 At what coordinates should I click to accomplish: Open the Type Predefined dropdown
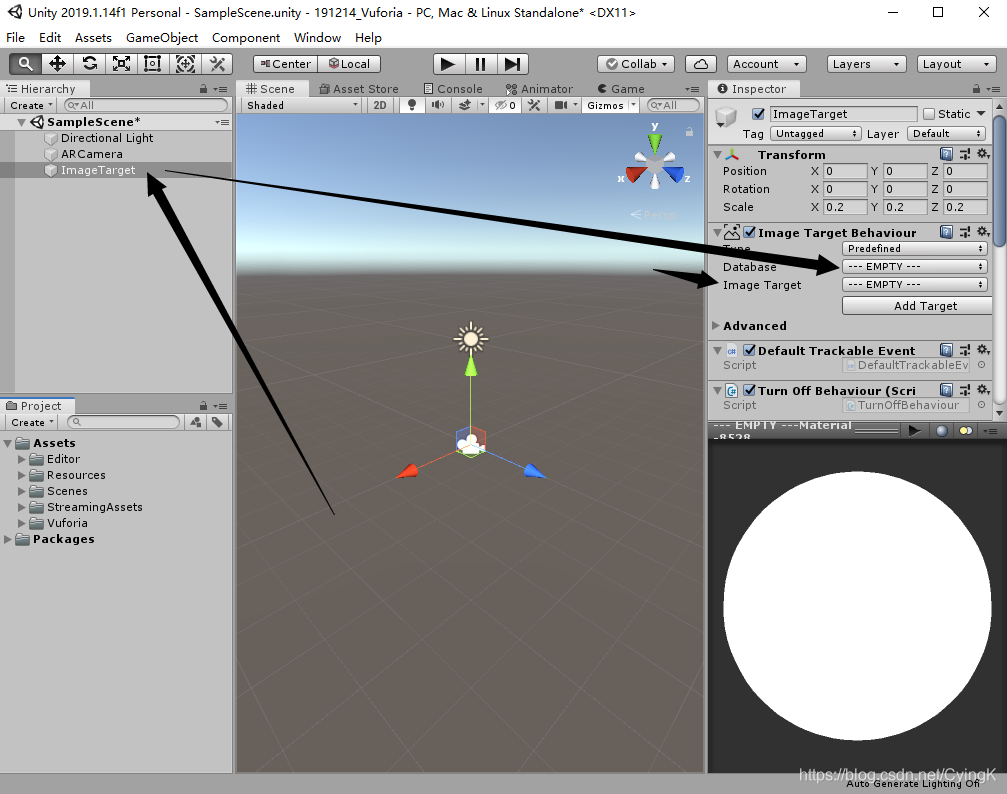pyautogui.click(x=915, y=248)
